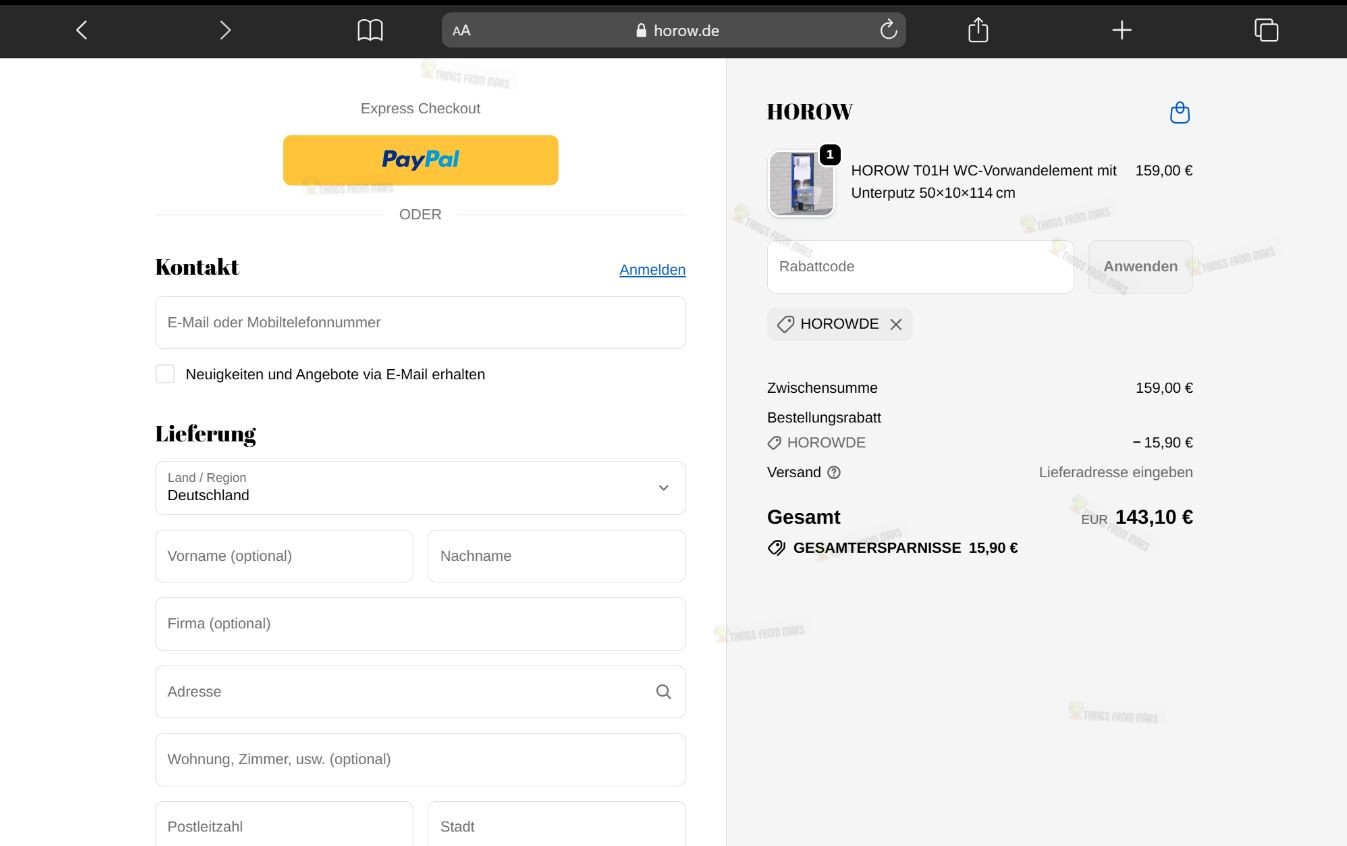Open the HOROW T01H product thumbnail
Screen dimensions: 1347x846
pos(801,183)
